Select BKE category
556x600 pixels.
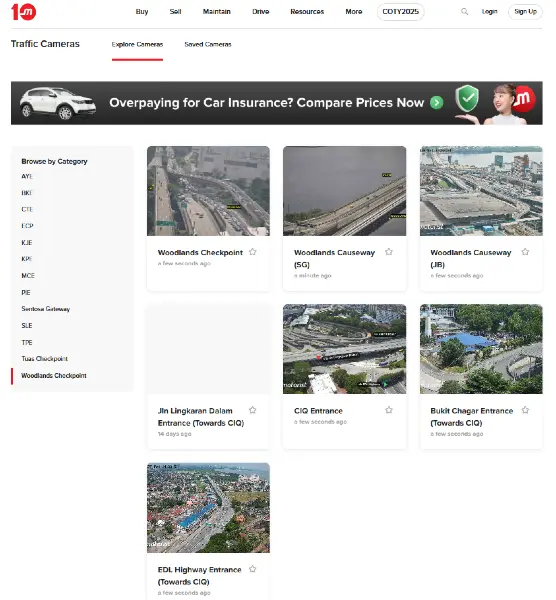(x=27, y=193)
